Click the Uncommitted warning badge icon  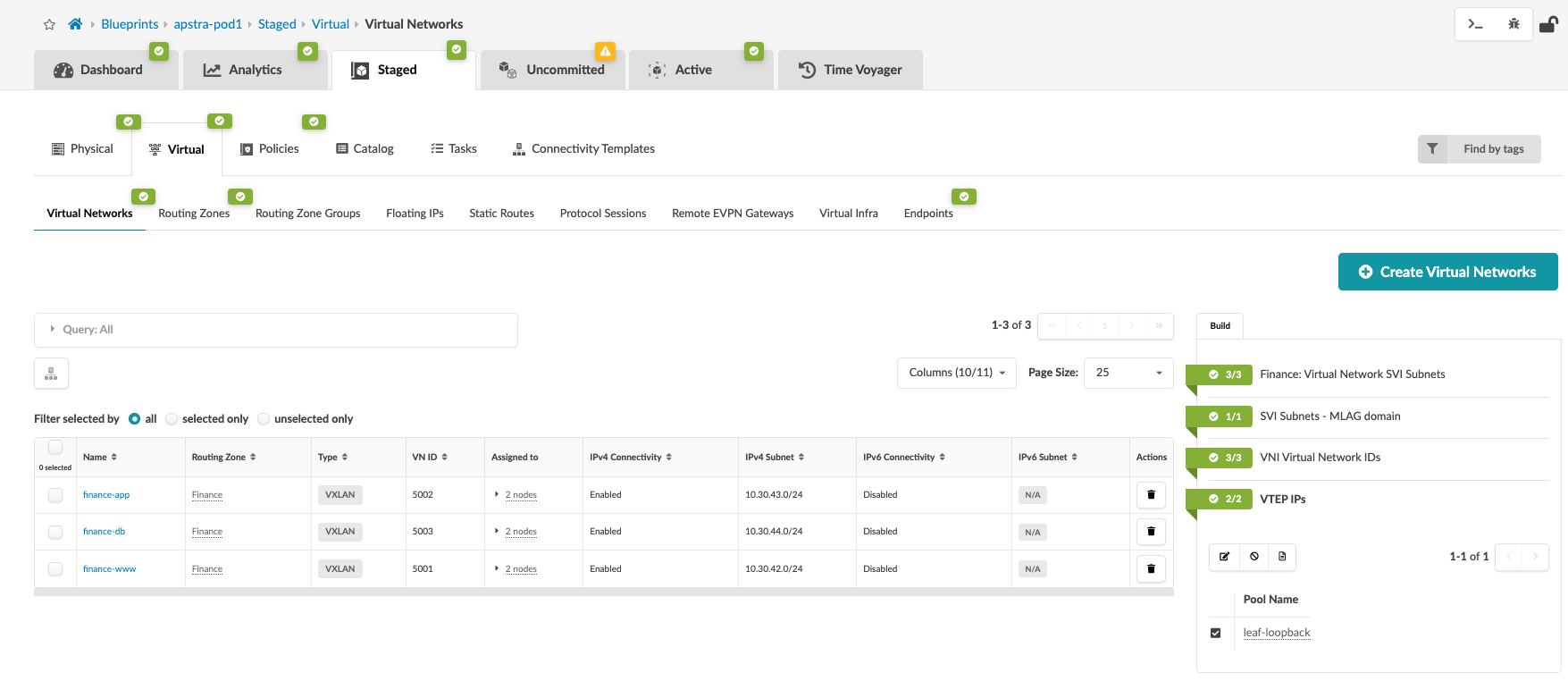[x=606, y=51]
